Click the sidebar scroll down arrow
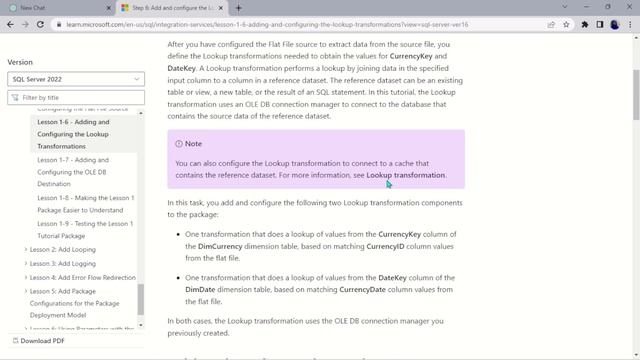 tap(141, 325)
